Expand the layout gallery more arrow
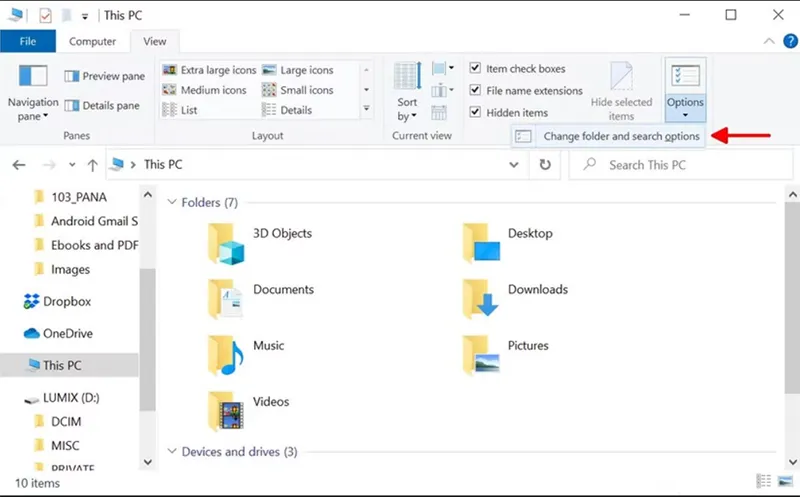The width and height of the screenshot is (800, 497). [366, 109]
